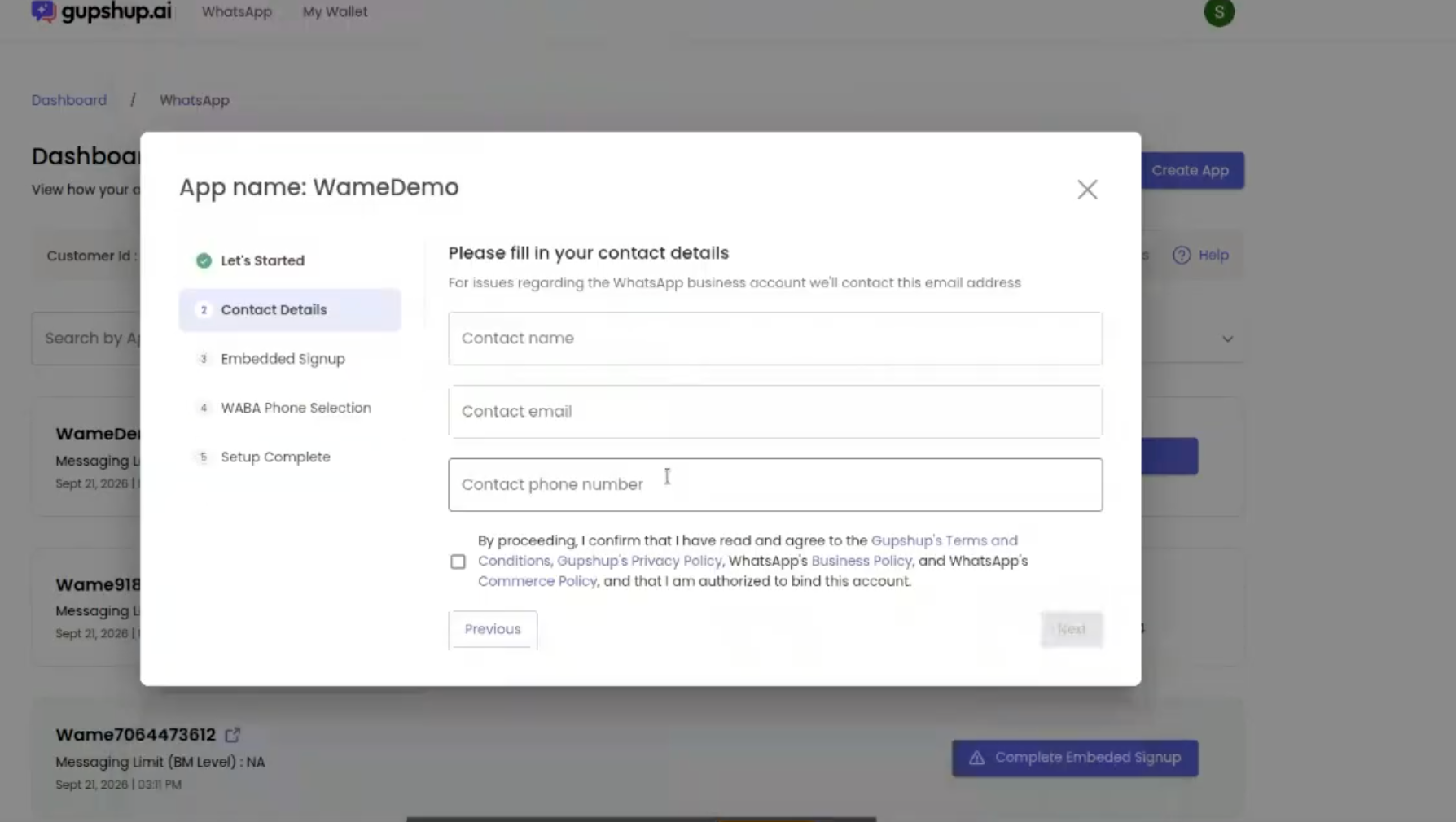Click the green check on Let's Started
The height and width of the screenshot is (822, 1456).
pyautogui.click(x=204, y=260)
